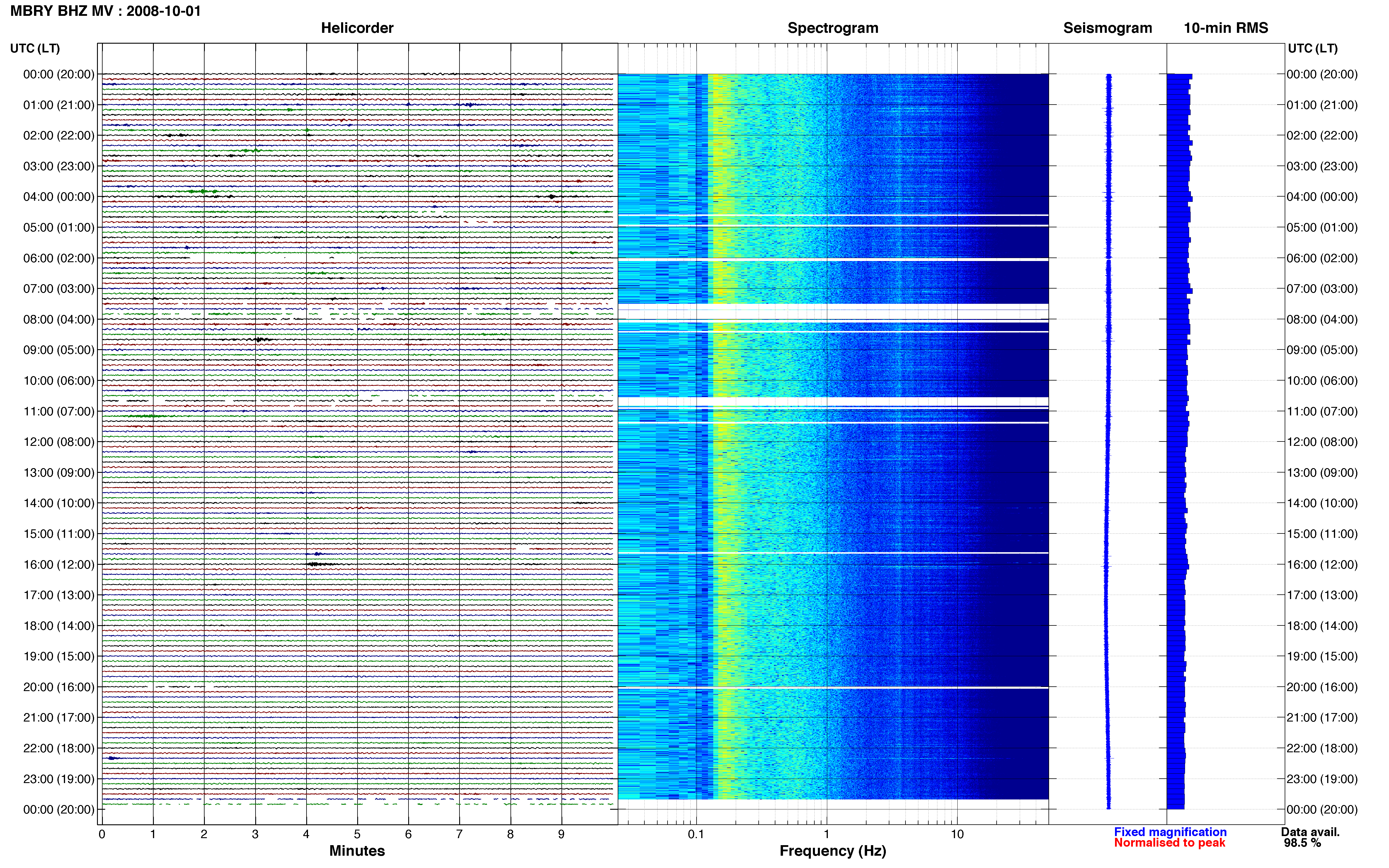This screenshot has width=1389, height=868.
Task: Click the right UTC (LT) axis label
Action: 1313,48
